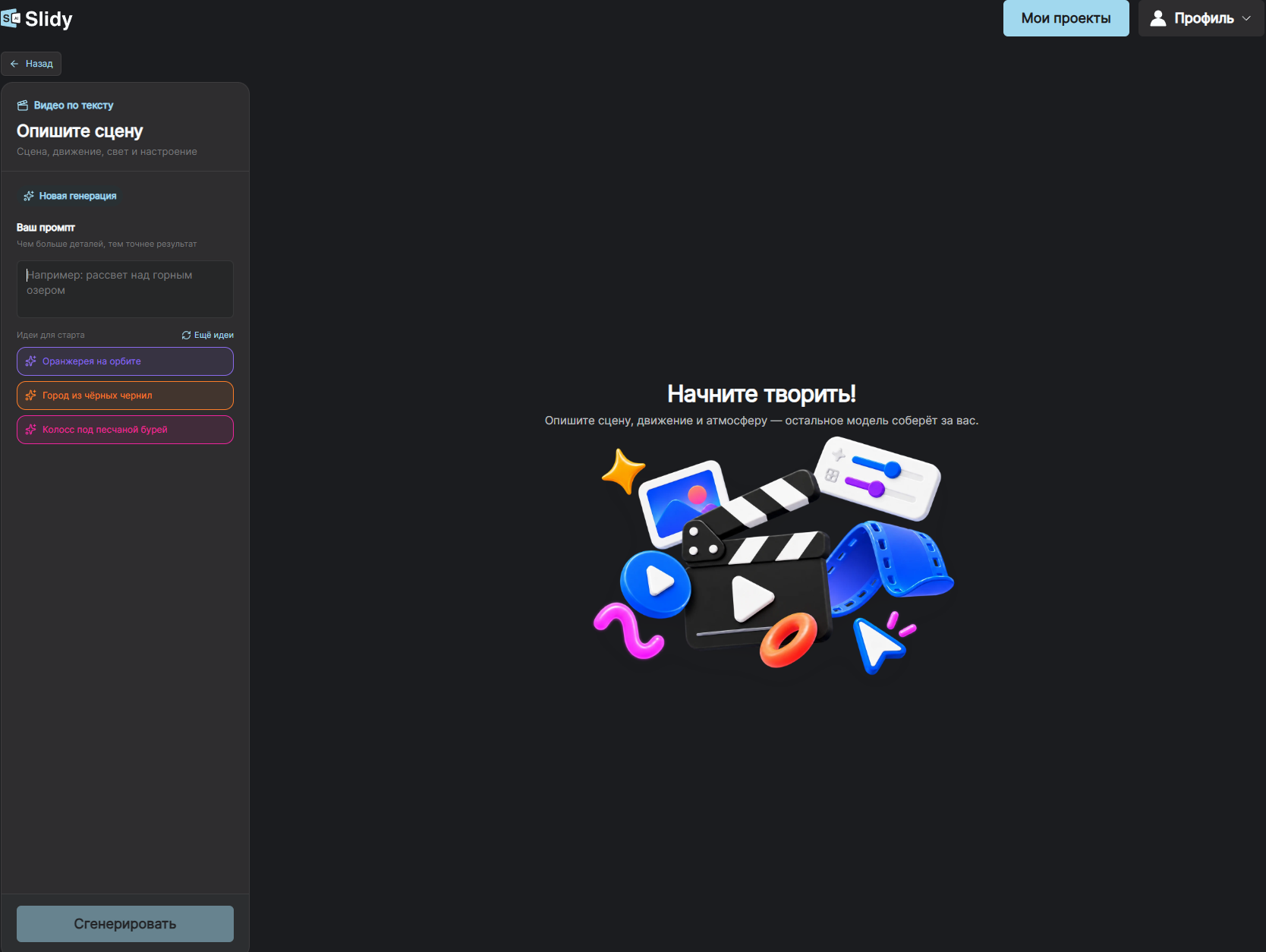
Task: Click the Видео по тексту label
Action: pos(74,106)
